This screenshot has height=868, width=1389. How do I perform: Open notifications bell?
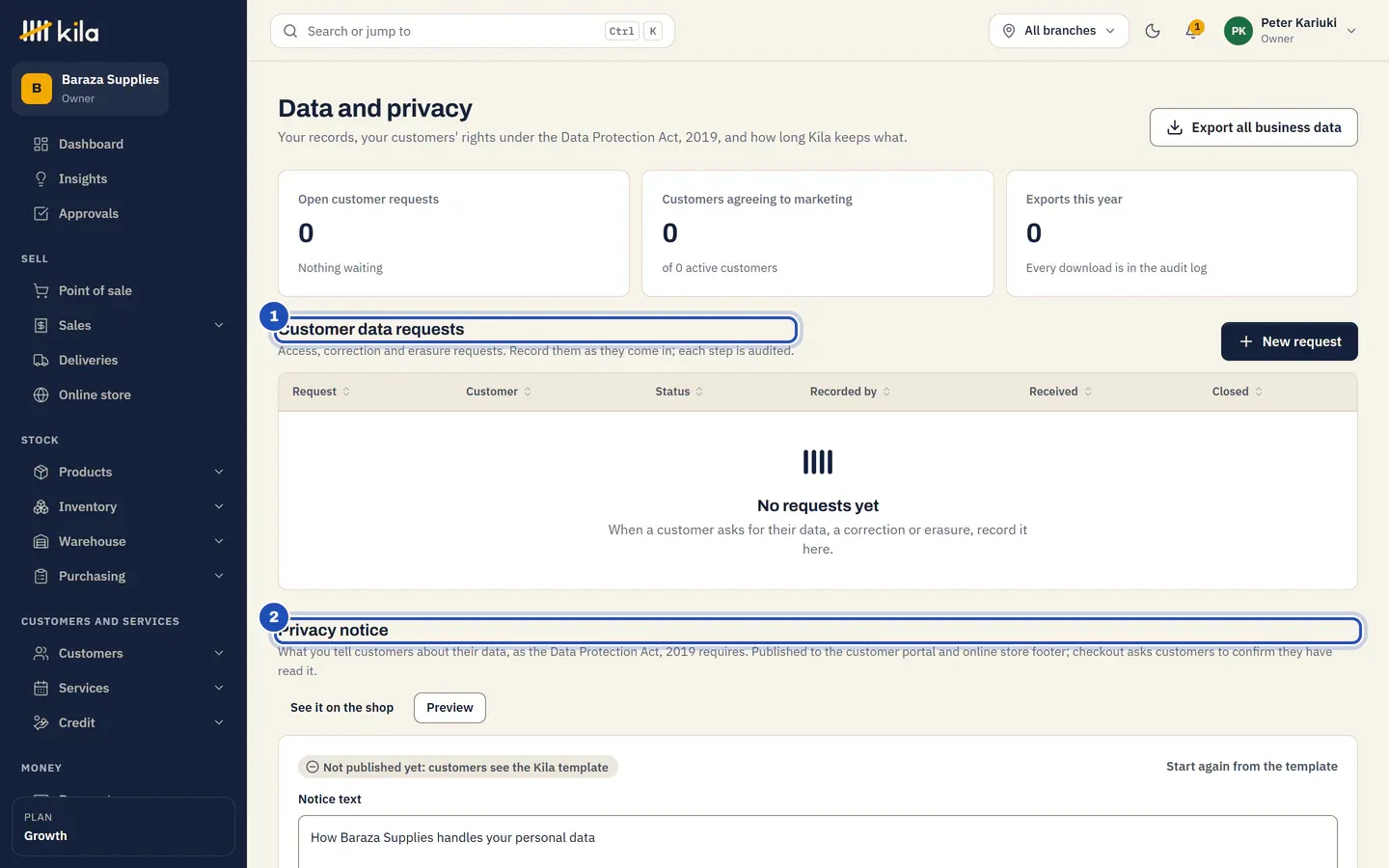tap(1192, 31)
